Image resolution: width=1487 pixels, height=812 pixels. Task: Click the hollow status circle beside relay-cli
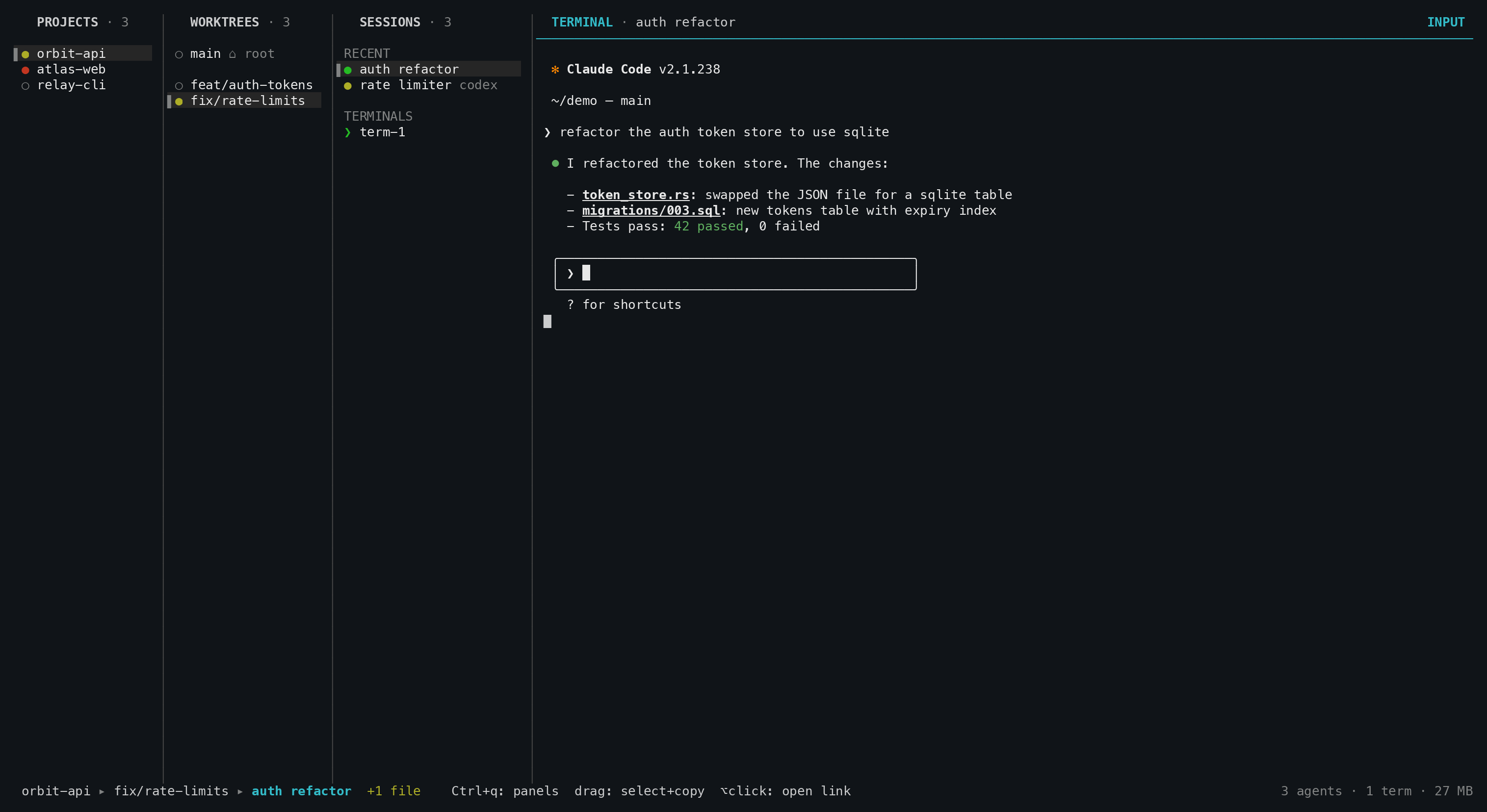point(26,86)
